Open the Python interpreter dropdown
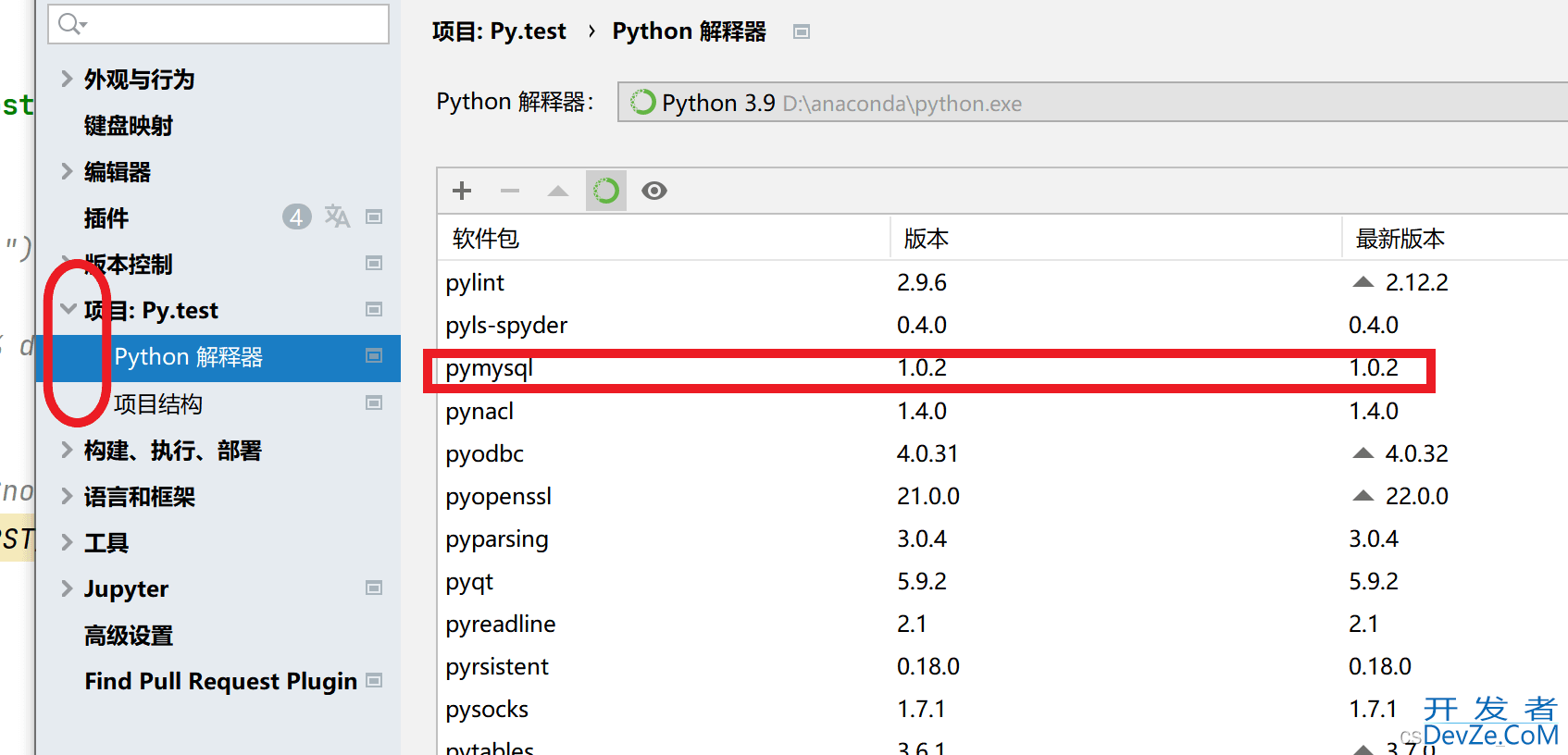This screenshot has height=755, width=1568. click(1092, 102)
